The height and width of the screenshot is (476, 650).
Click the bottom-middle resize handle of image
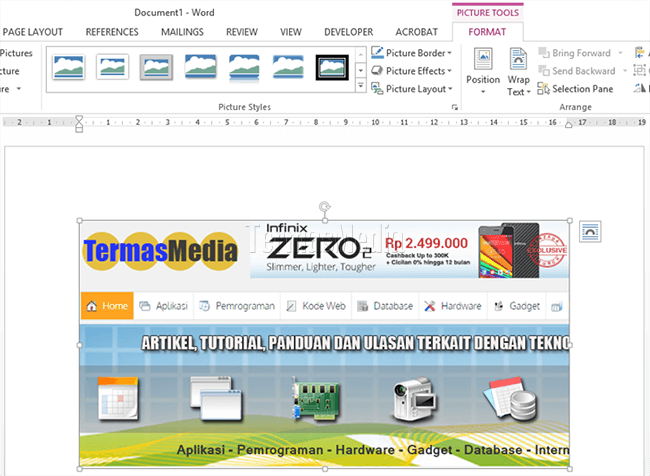tap(325, 469)
